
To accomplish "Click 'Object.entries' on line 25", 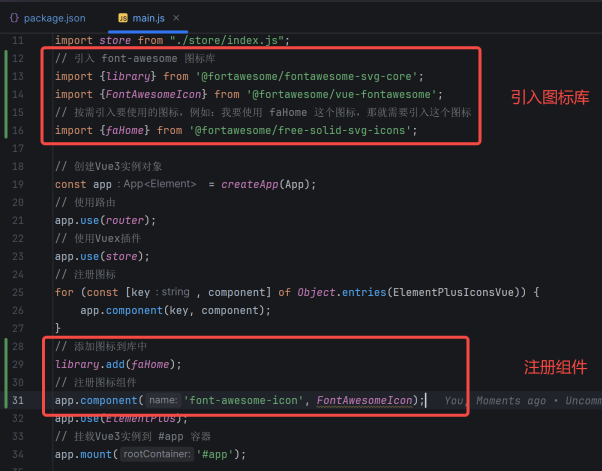I will 342,292.
